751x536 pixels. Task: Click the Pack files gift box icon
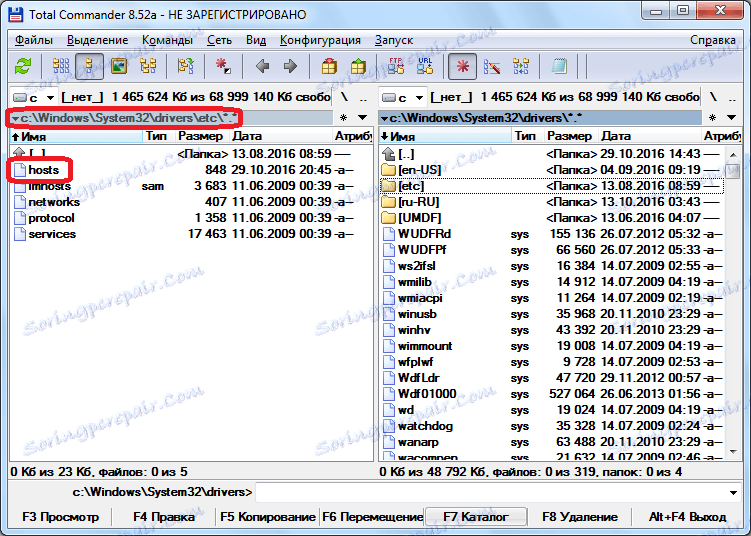[329, 66]
